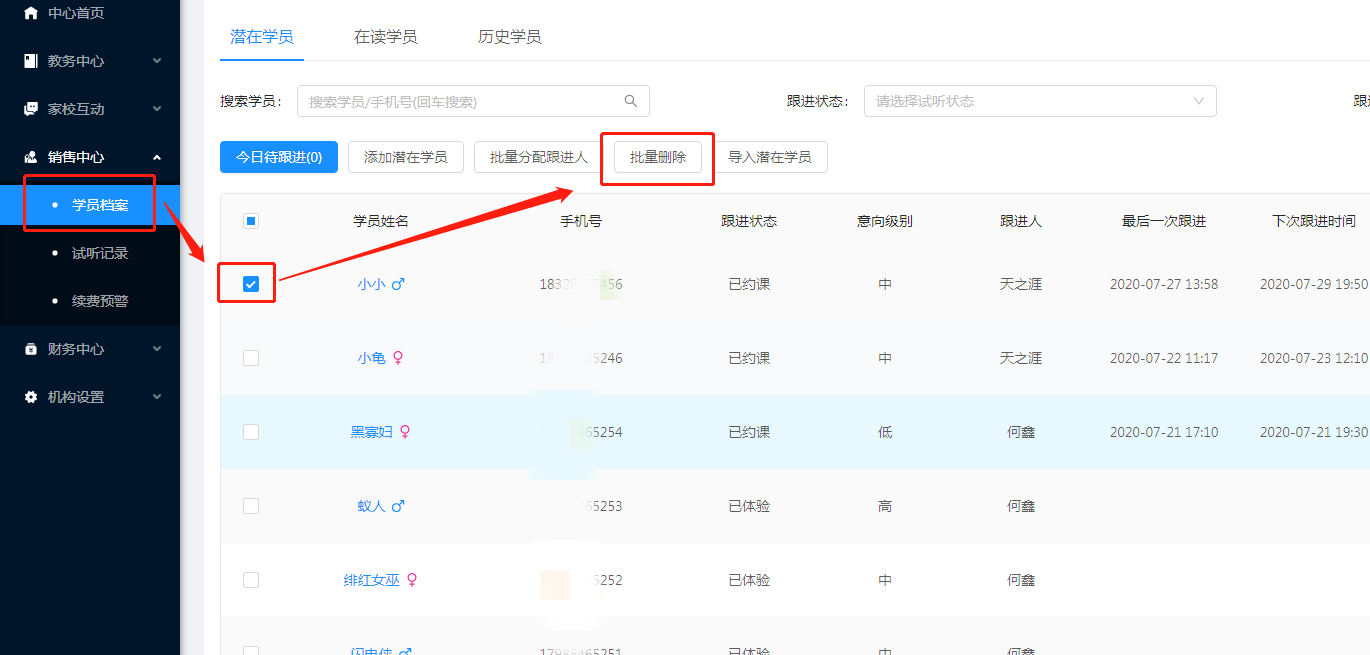
Task: Click the chat icon beside 家校互动
Action: tap(31, 109)
